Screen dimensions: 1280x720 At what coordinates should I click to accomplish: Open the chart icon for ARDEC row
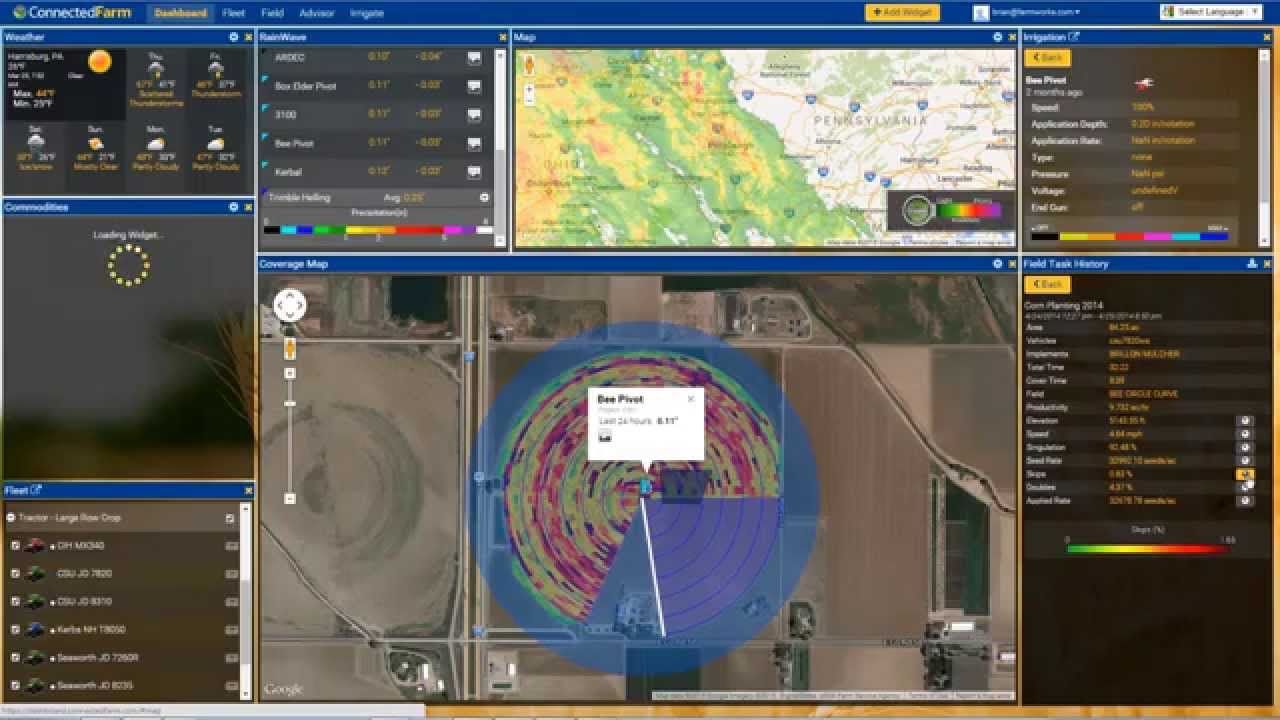click(474, 57)
